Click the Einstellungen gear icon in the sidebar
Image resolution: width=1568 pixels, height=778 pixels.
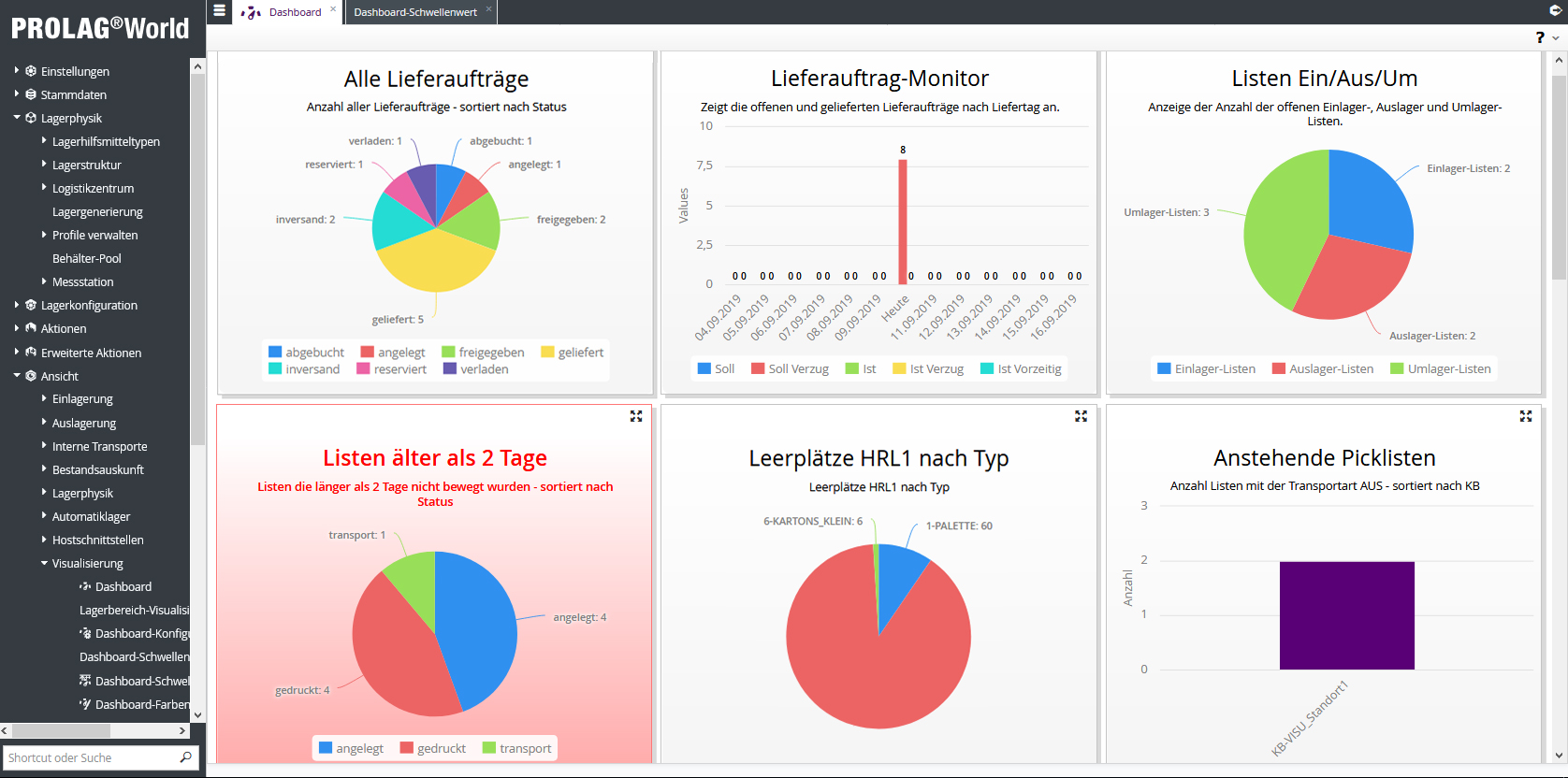click(x=31, y=71)
